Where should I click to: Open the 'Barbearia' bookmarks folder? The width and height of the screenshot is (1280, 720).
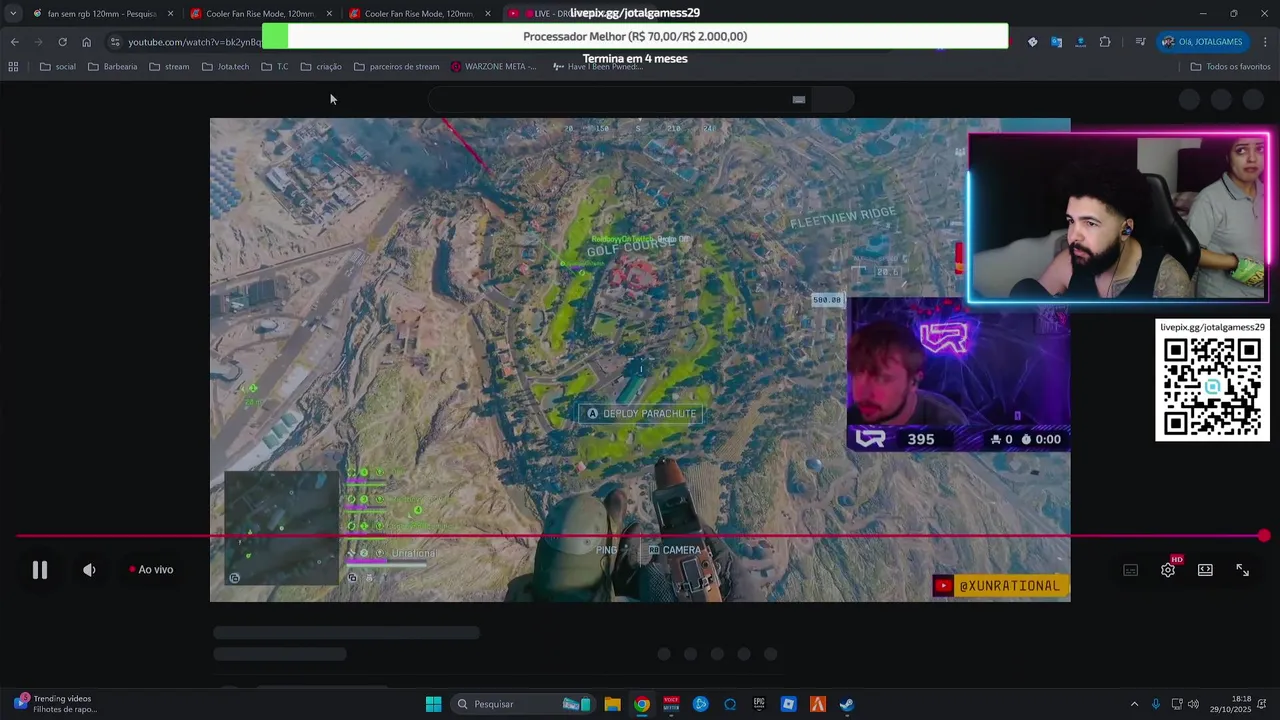112,67
